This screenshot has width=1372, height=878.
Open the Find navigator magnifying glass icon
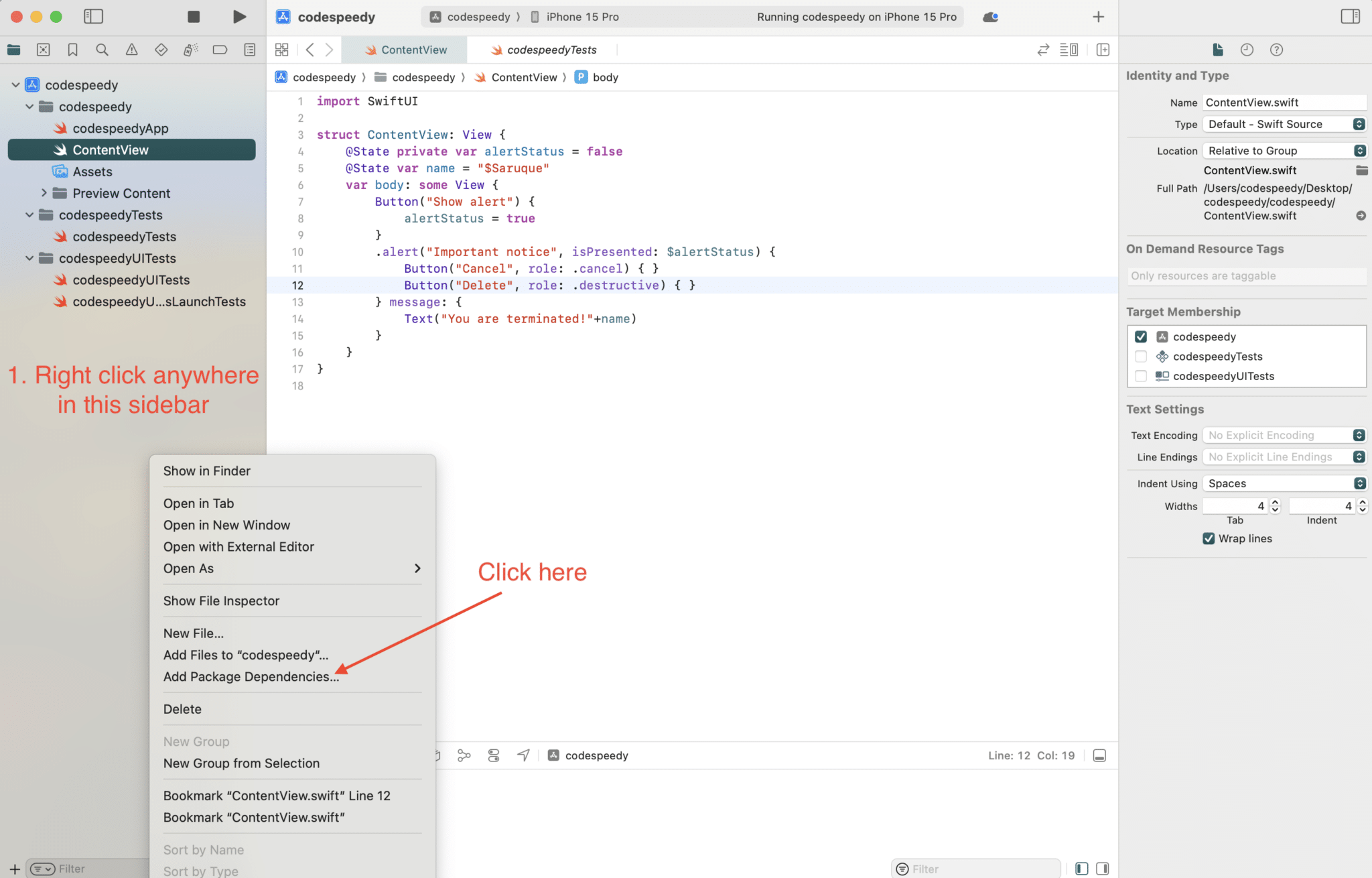[x=102, y=49]
